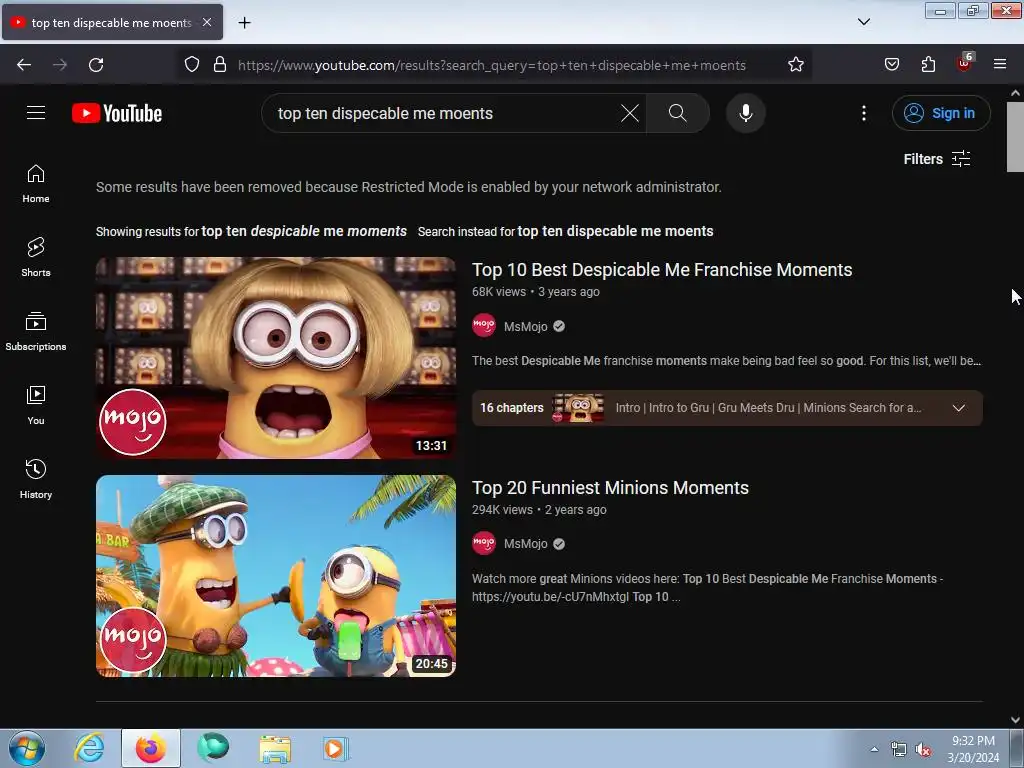Open the YouTube hamburger guide menu
1024x768 pixels.
[36, 113]
